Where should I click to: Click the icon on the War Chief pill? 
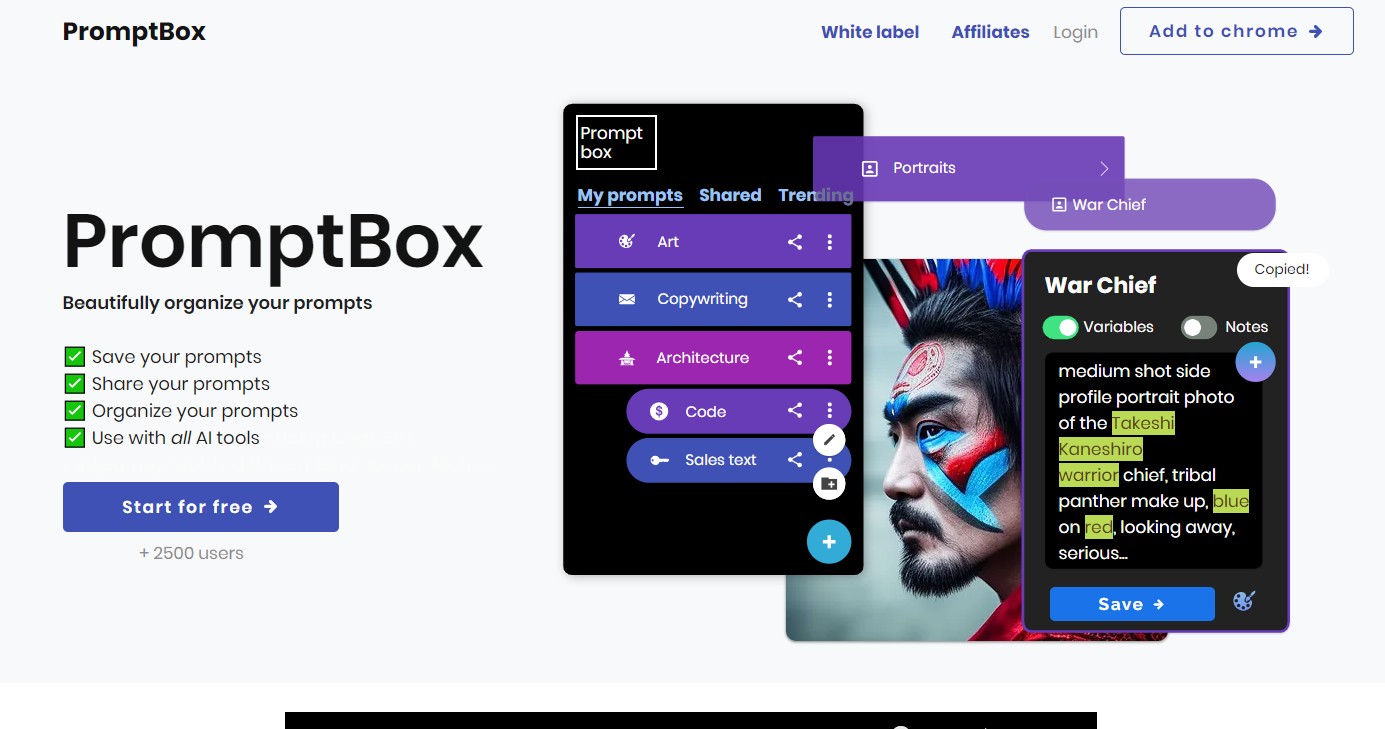1059,204
